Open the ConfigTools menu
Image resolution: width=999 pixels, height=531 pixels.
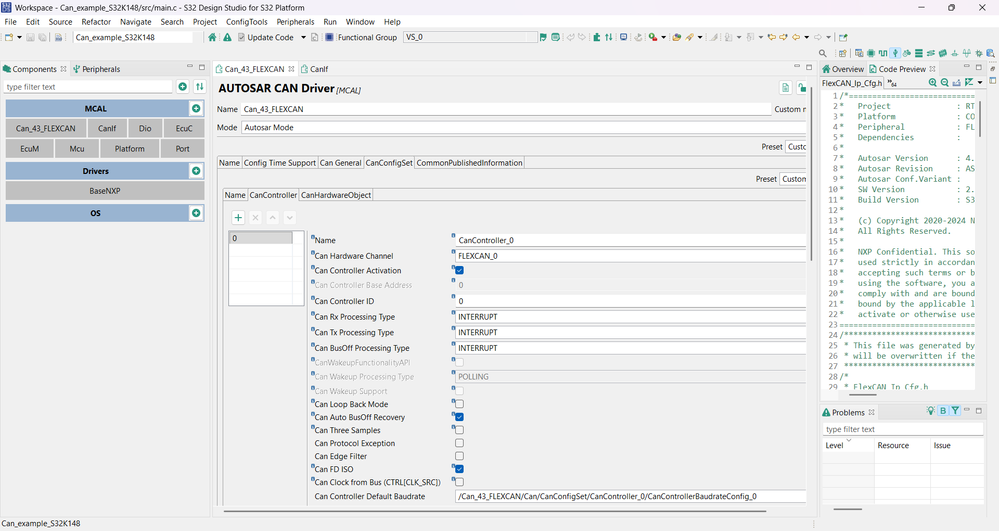247,22
